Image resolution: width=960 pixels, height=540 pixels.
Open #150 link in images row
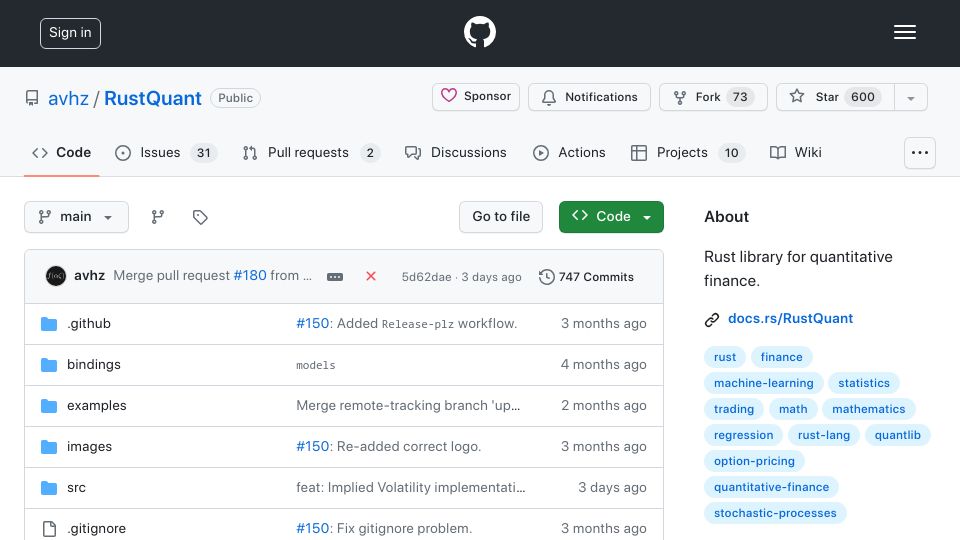click(x=313, y=446)
